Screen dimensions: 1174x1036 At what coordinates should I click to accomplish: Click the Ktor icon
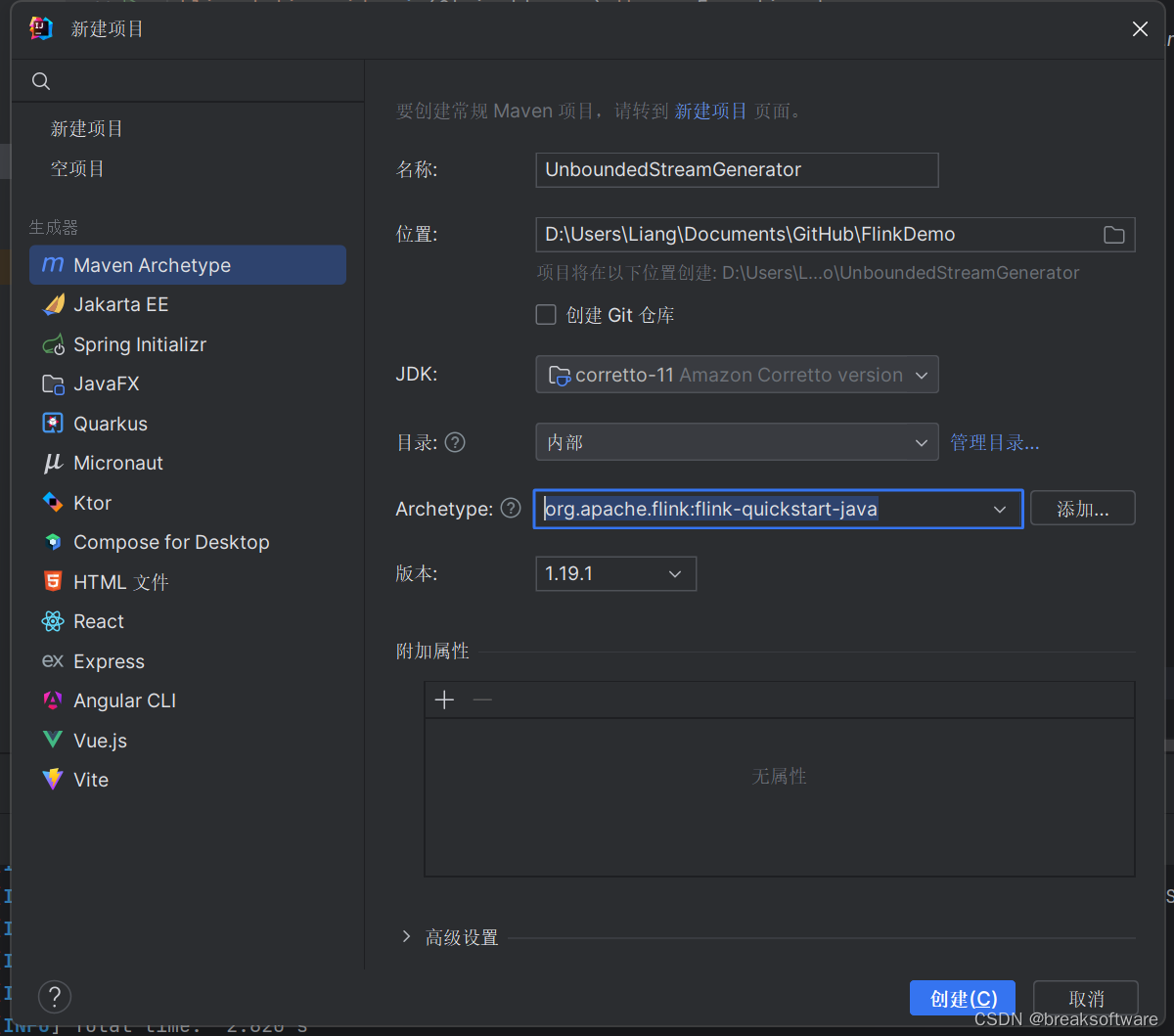tap(53, 502)
